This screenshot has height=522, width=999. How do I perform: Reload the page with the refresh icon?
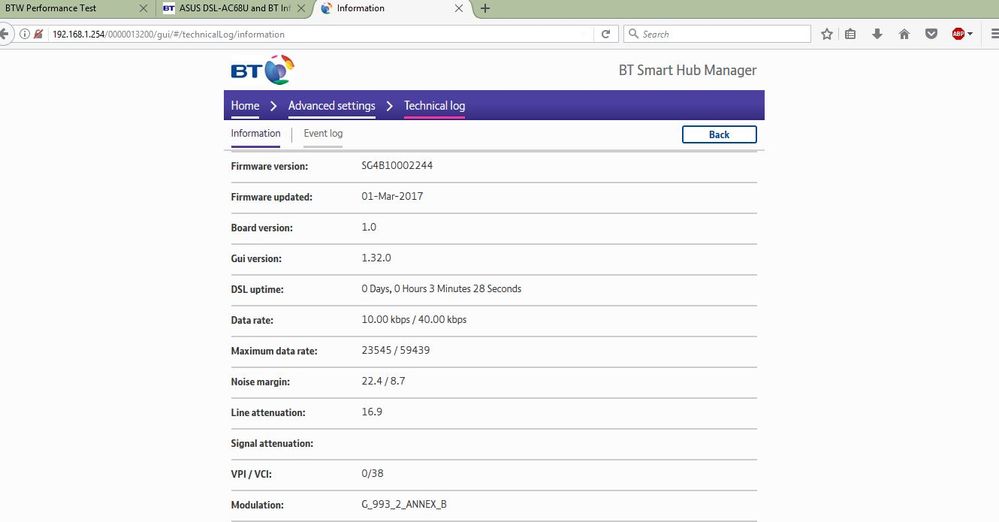(606, 34)
